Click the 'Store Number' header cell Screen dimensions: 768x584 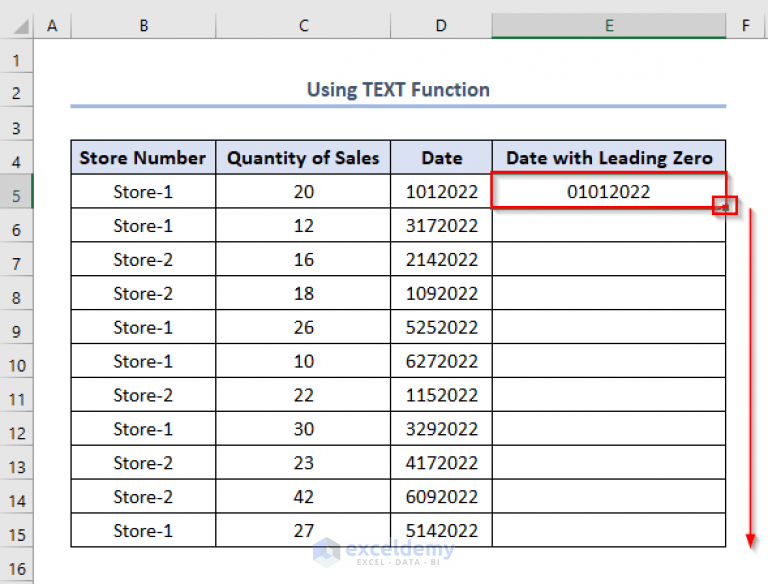click(143, 158)
